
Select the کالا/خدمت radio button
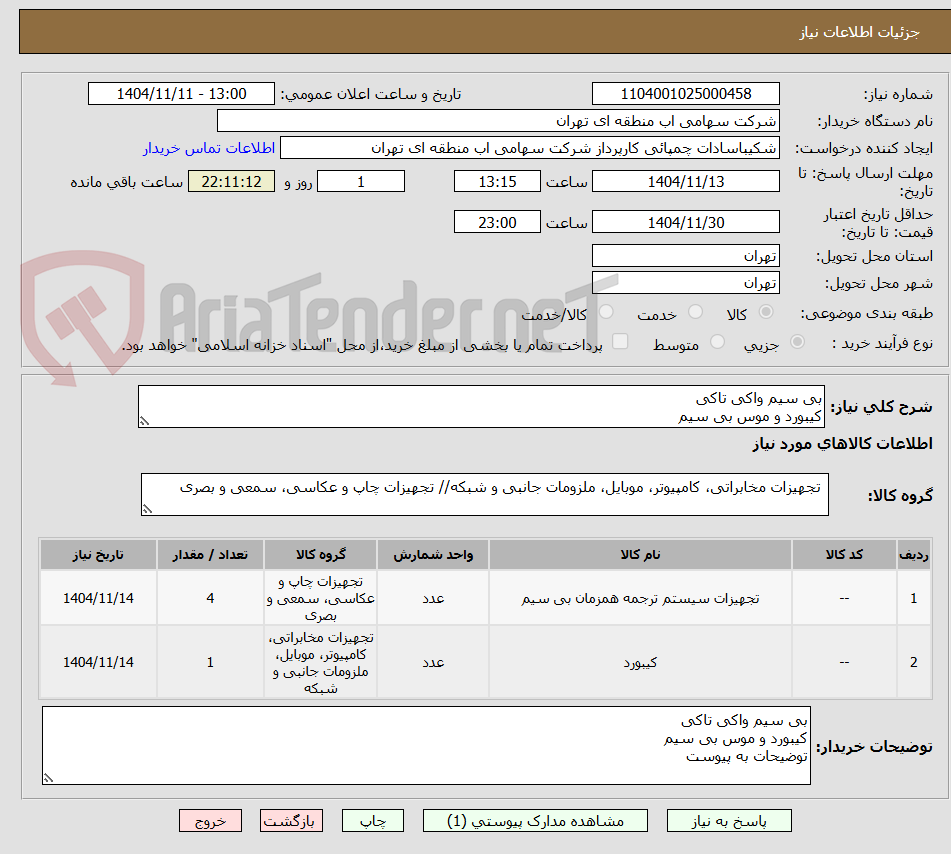(606, 312)
